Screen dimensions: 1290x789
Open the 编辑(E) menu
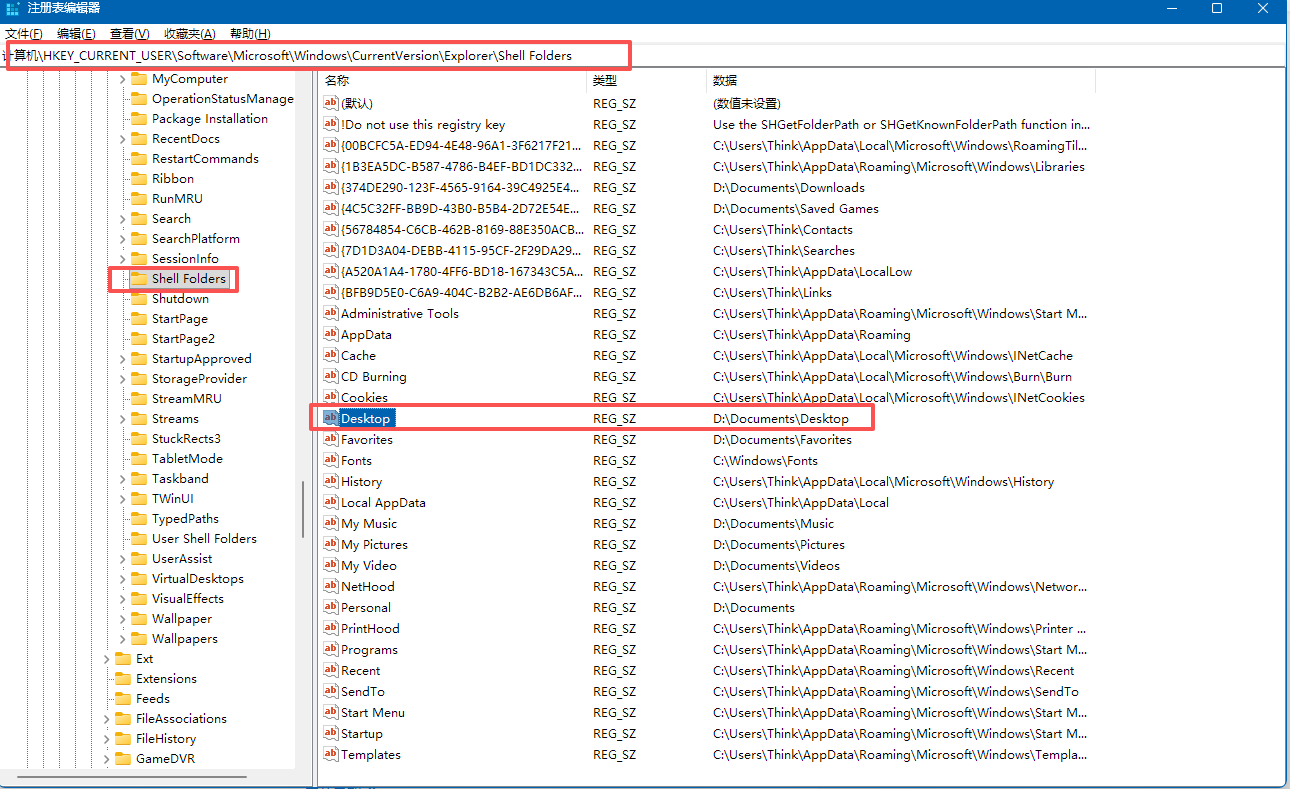point(76,34)
